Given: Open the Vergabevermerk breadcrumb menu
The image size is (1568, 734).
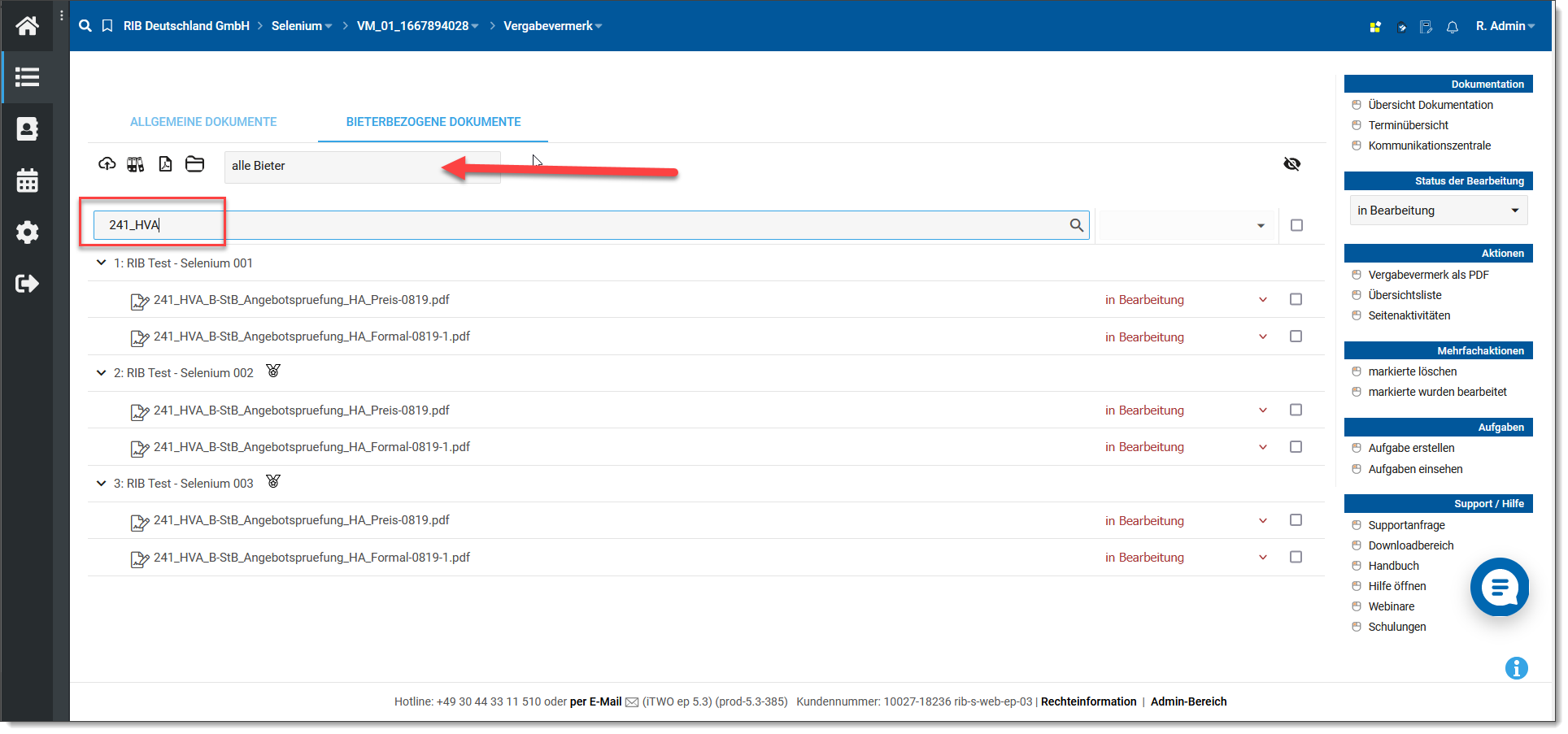Looking at the screenshot, I should 552,26.
